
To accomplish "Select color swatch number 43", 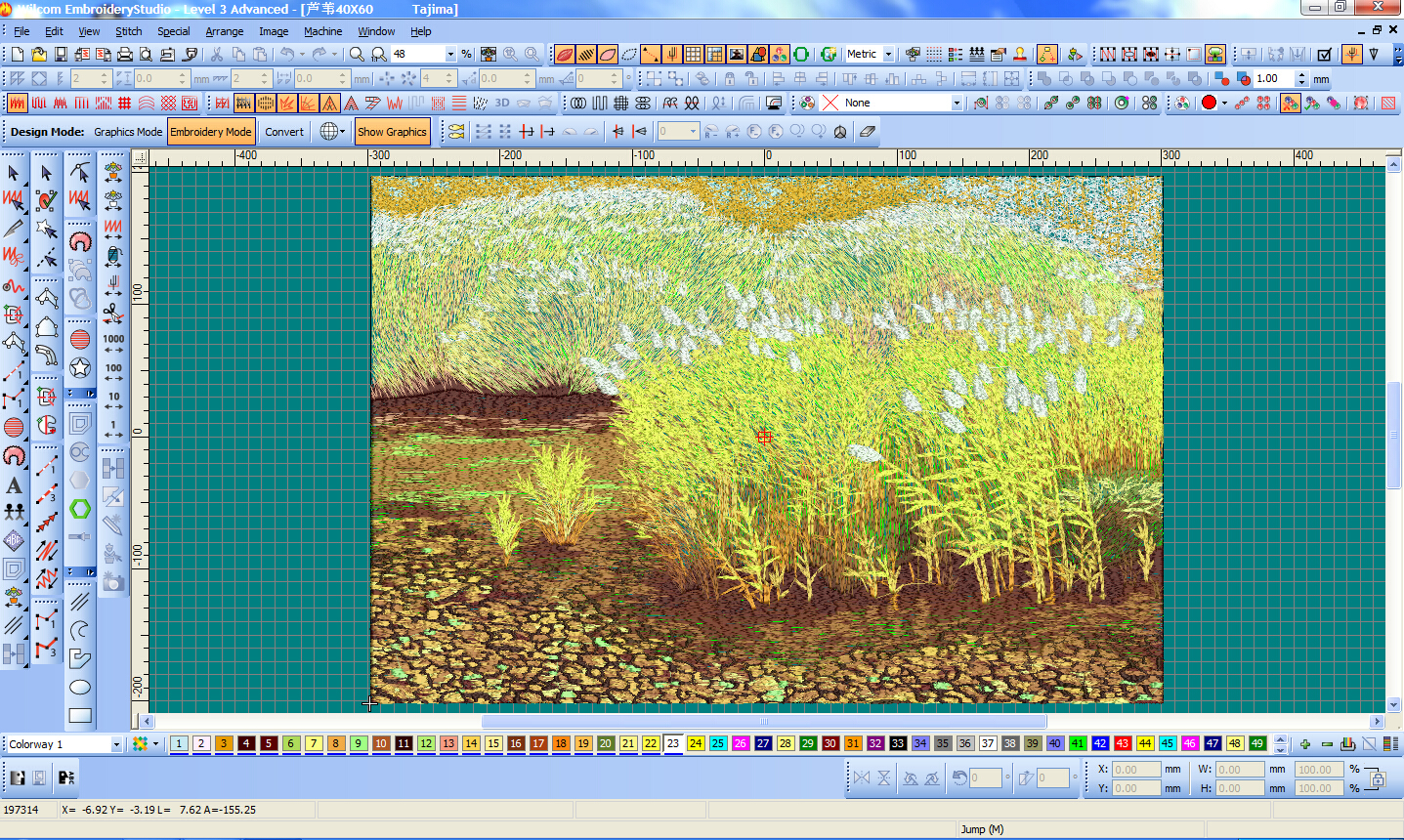I will point(1123,744).
